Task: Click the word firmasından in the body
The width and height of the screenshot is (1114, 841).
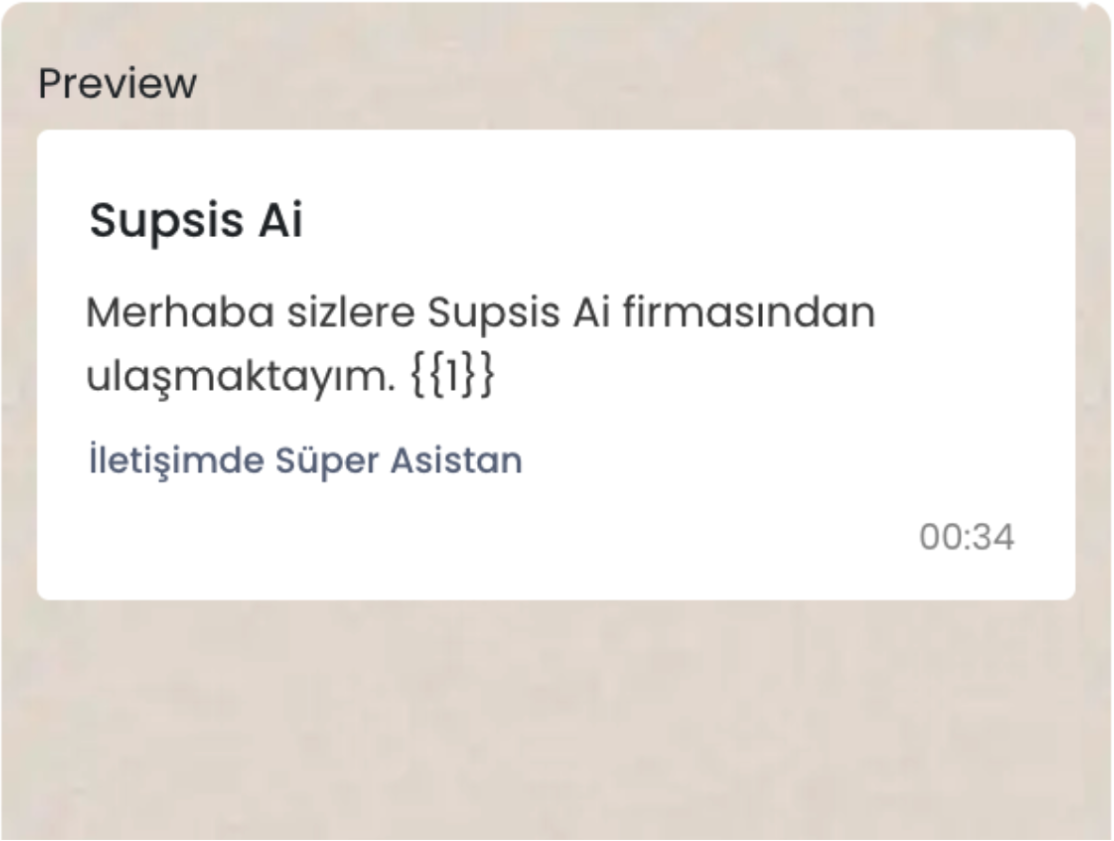Action: click(x=749, y=312)
